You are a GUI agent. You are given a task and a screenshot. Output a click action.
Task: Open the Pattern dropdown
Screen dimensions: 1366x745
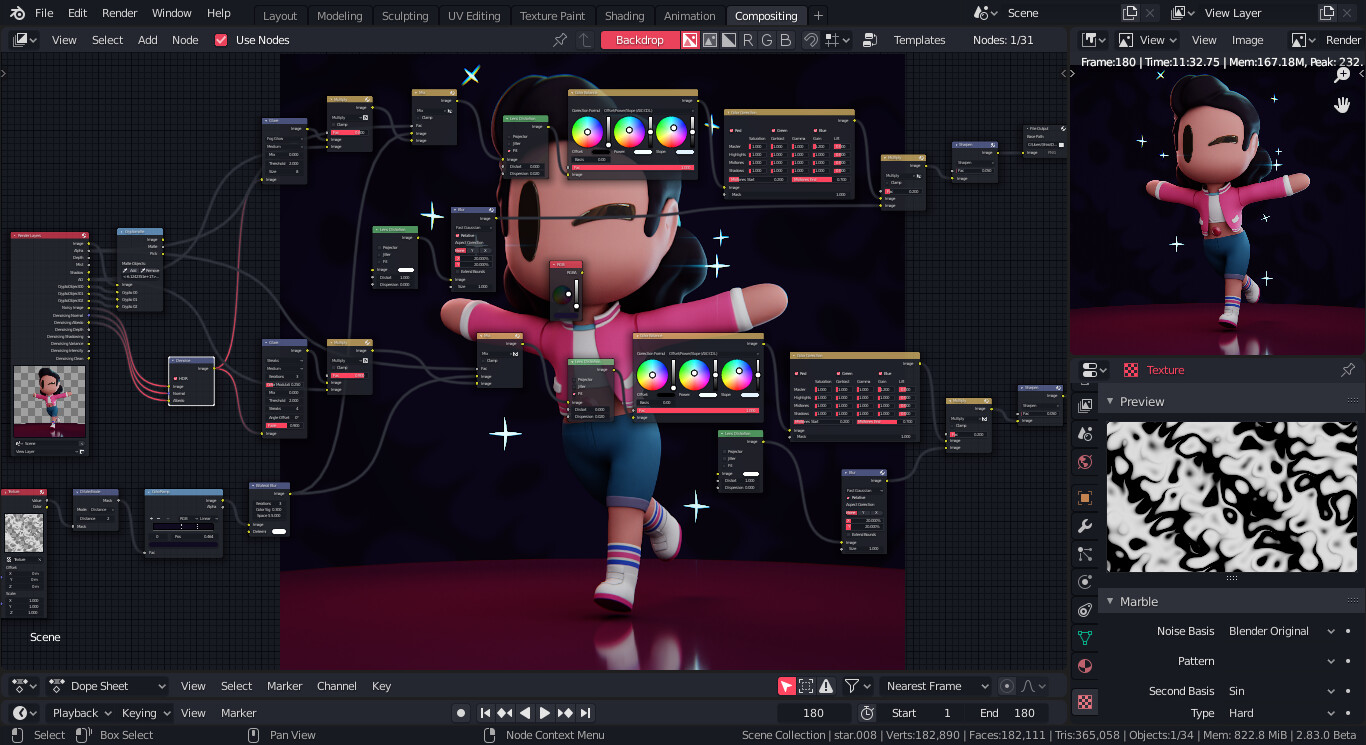(1280, 661)
